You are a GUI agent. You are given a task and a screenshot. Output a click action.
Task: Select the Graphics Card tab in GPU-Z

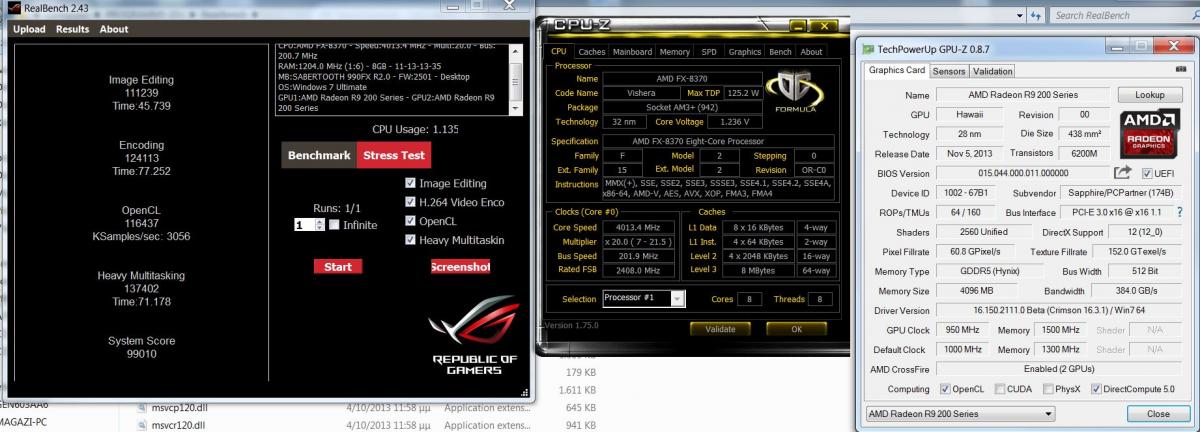tap(897, 70)
